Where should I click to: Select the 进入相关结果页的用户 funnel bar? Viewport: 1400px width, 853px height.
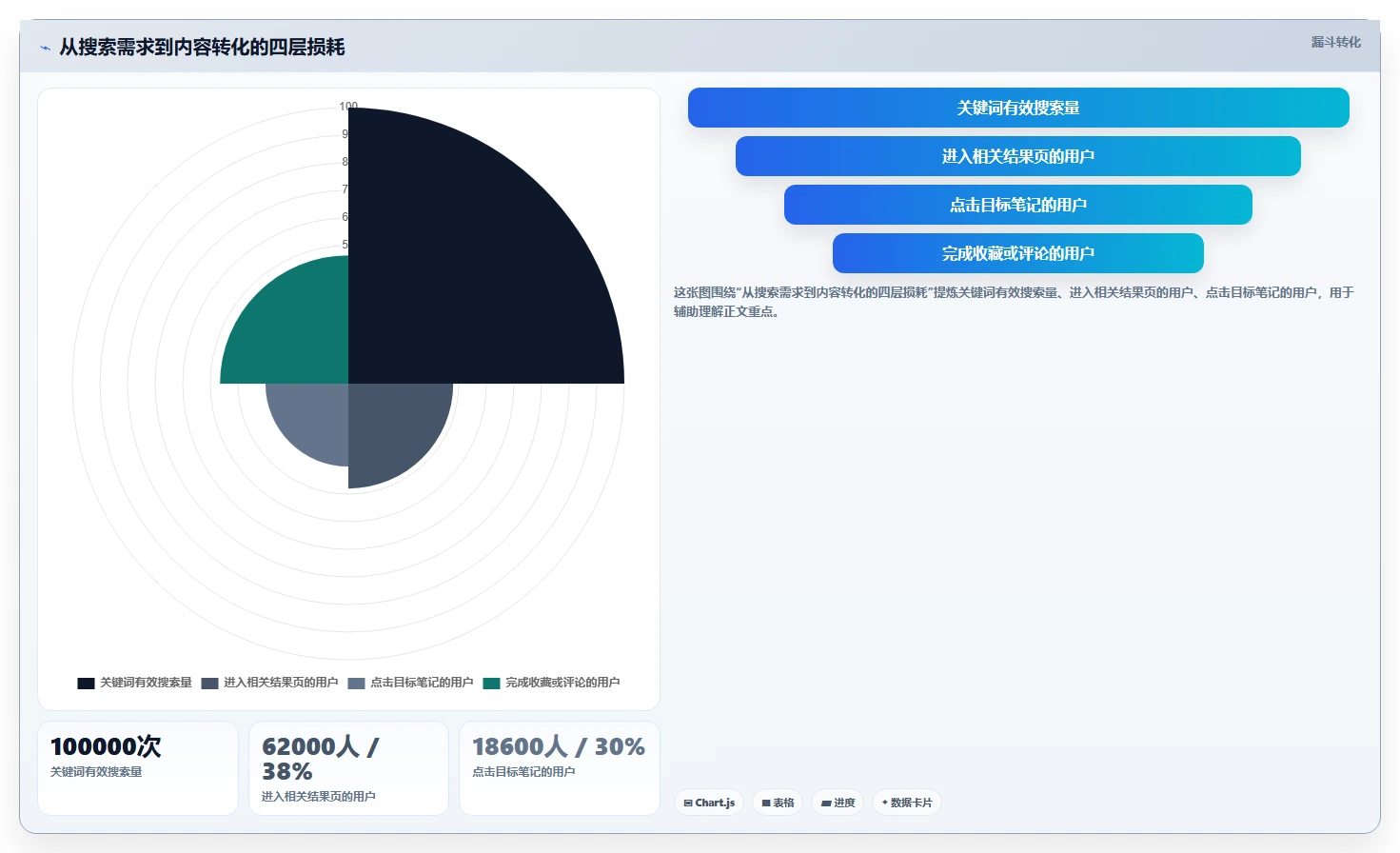(x=1018, y=156)
